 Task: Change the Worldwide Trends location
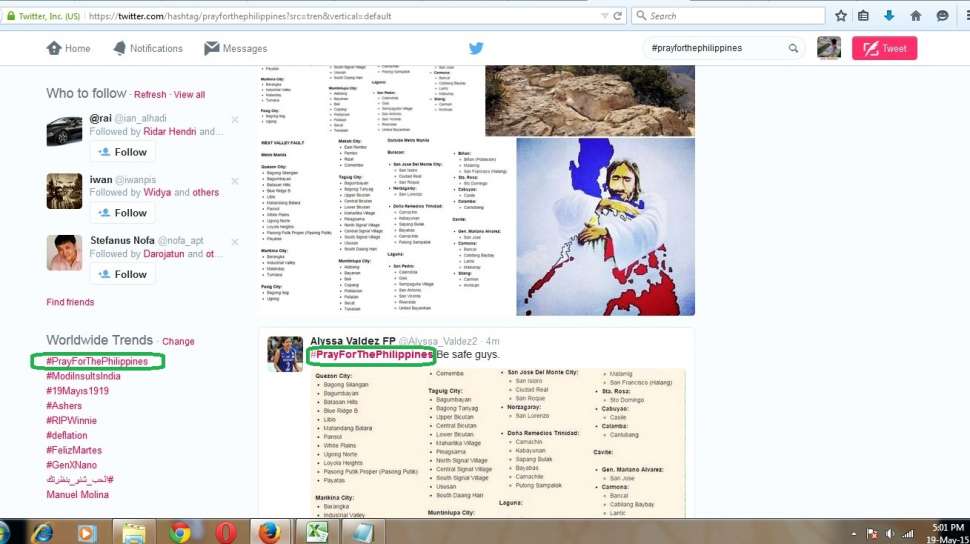(178, 342)
